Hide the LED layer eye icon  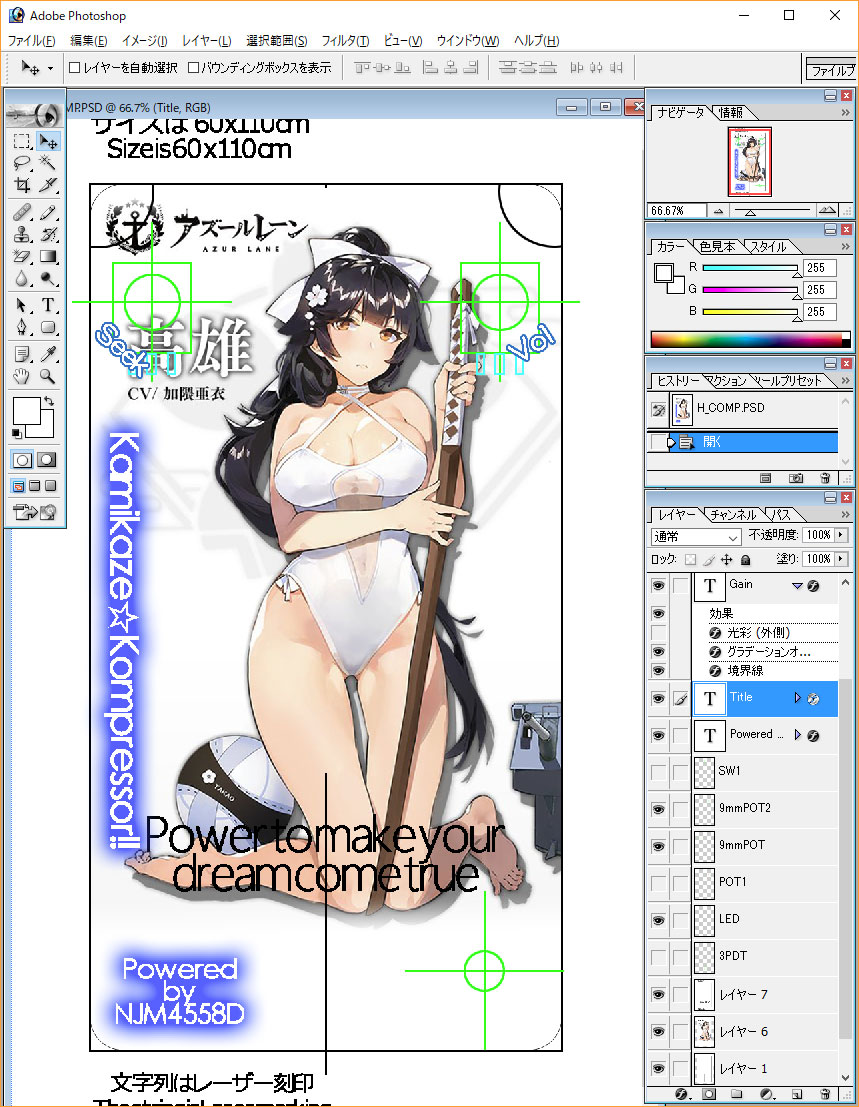pos(659,920)
